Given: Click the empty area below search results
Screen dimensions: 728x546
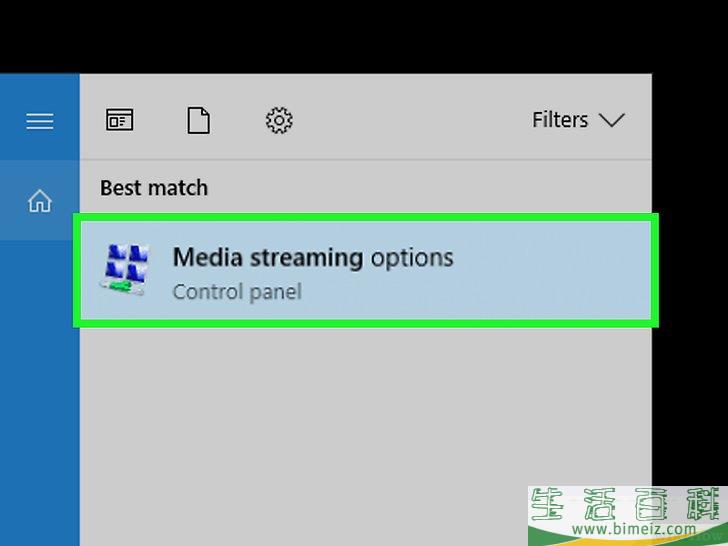Looking at the screenshot, I should (x=366, y=404).
